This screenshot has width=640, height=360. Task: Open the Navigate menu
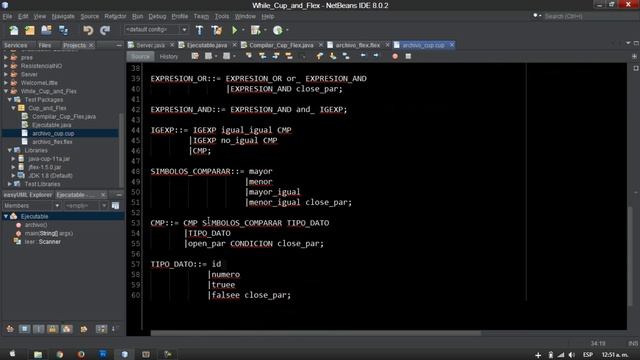pos(63,16)
